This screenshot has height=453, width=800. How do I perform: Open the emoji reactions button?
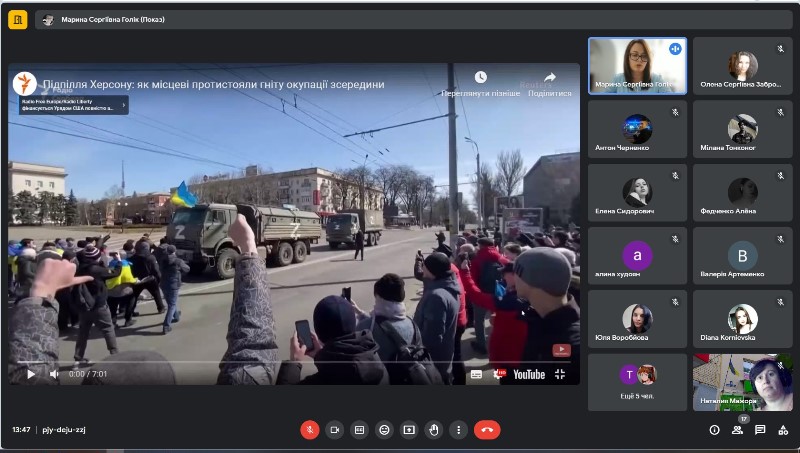(384, 430)
